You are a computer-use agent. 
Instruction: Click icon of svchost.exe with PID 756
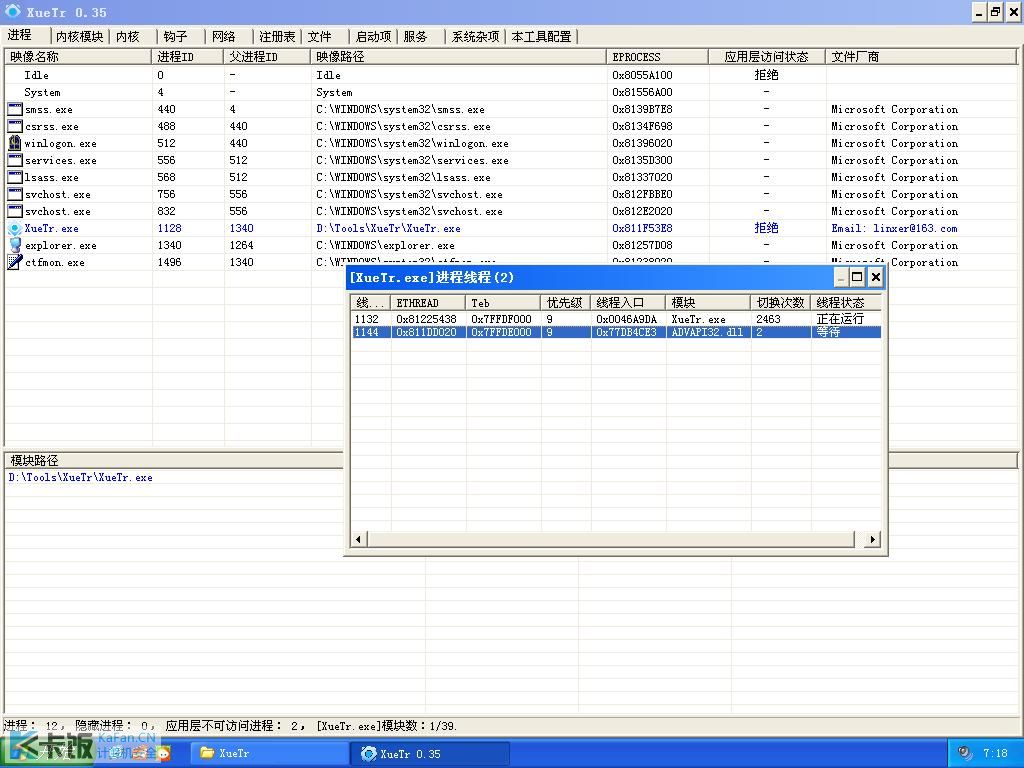point(14,194)
